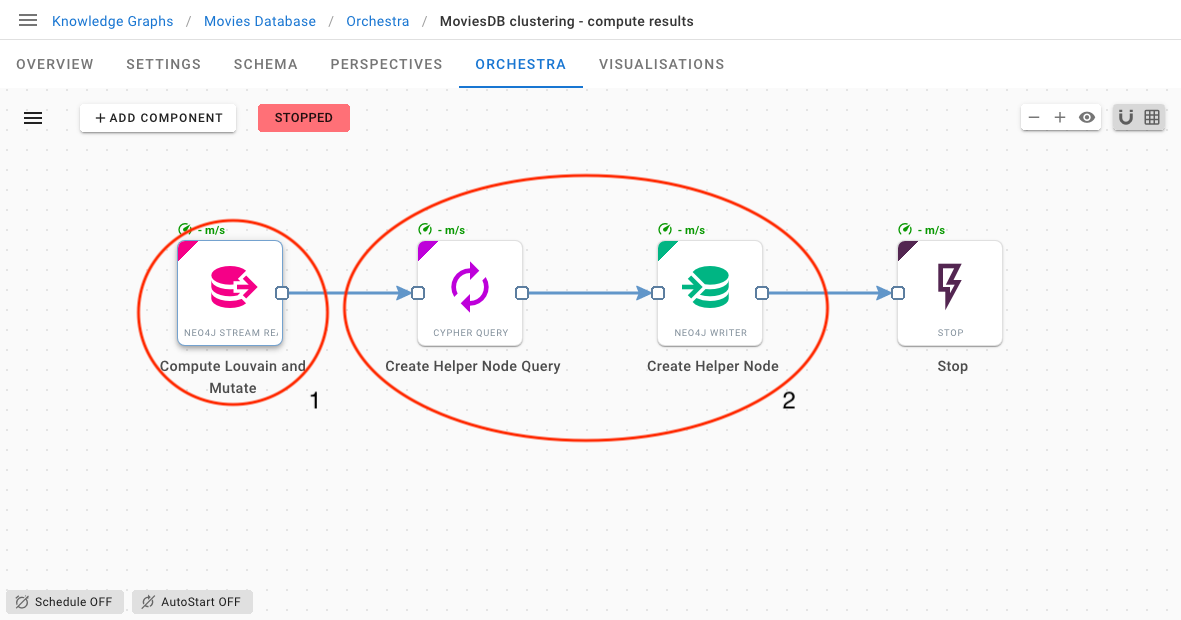Select the Neo4j Writer component icon
Image resolution: width=1181 pixels, height=620 pixels.
(706, 287)
